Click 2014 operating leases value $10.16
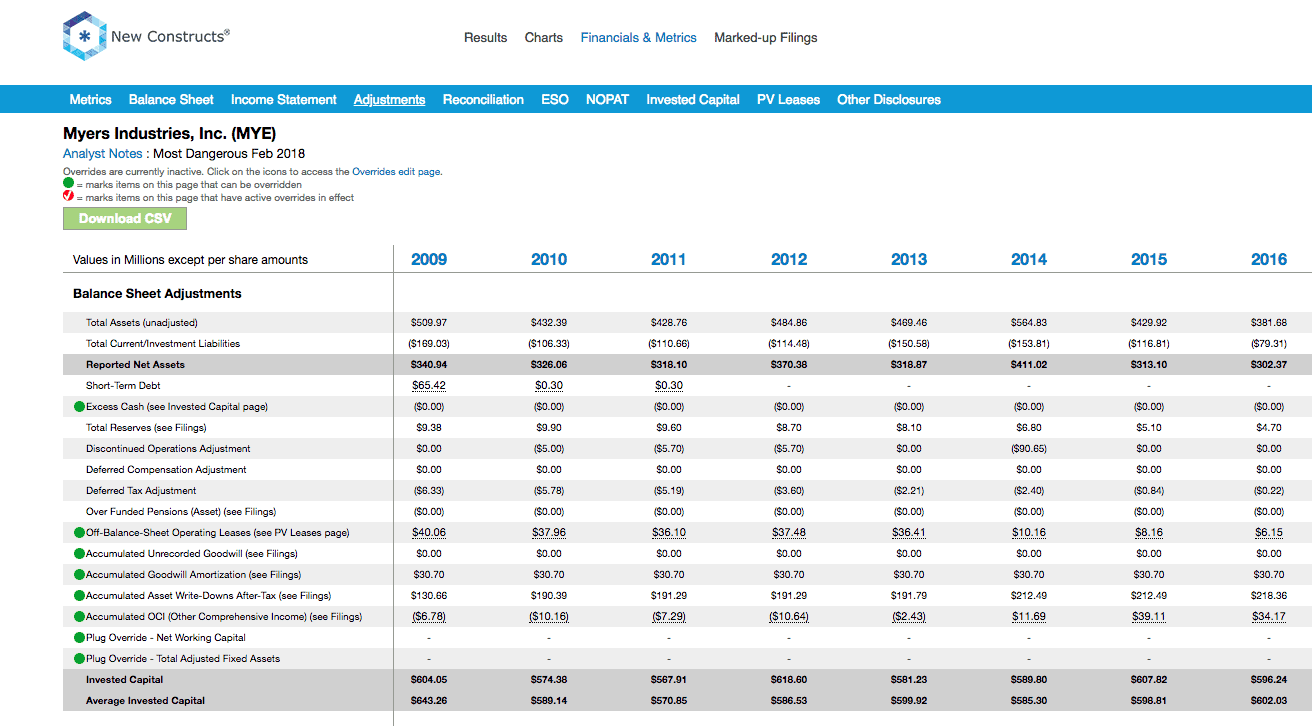This screenshot has height=726, width=1312. (x=1029, y=533)
